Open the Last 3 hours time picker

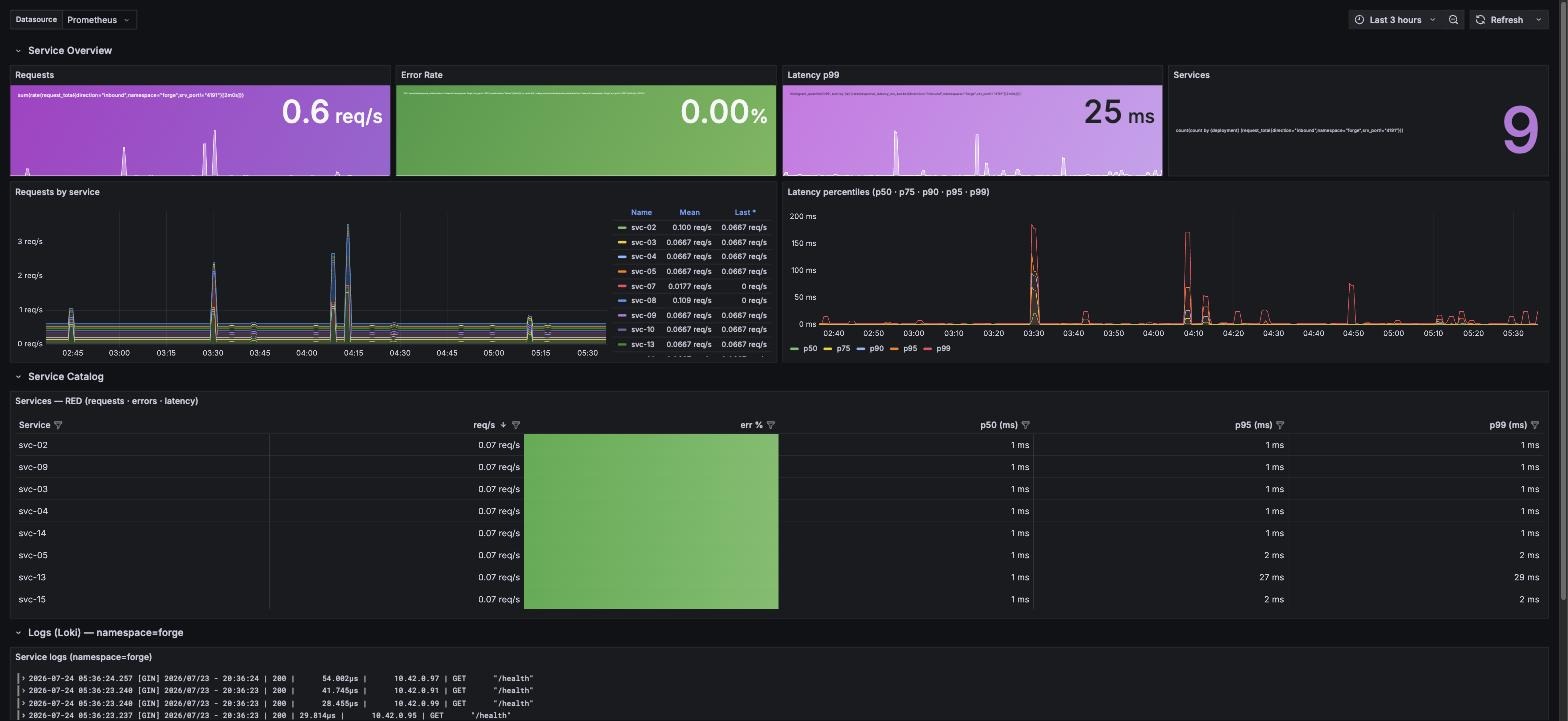tap(1394, 20)
